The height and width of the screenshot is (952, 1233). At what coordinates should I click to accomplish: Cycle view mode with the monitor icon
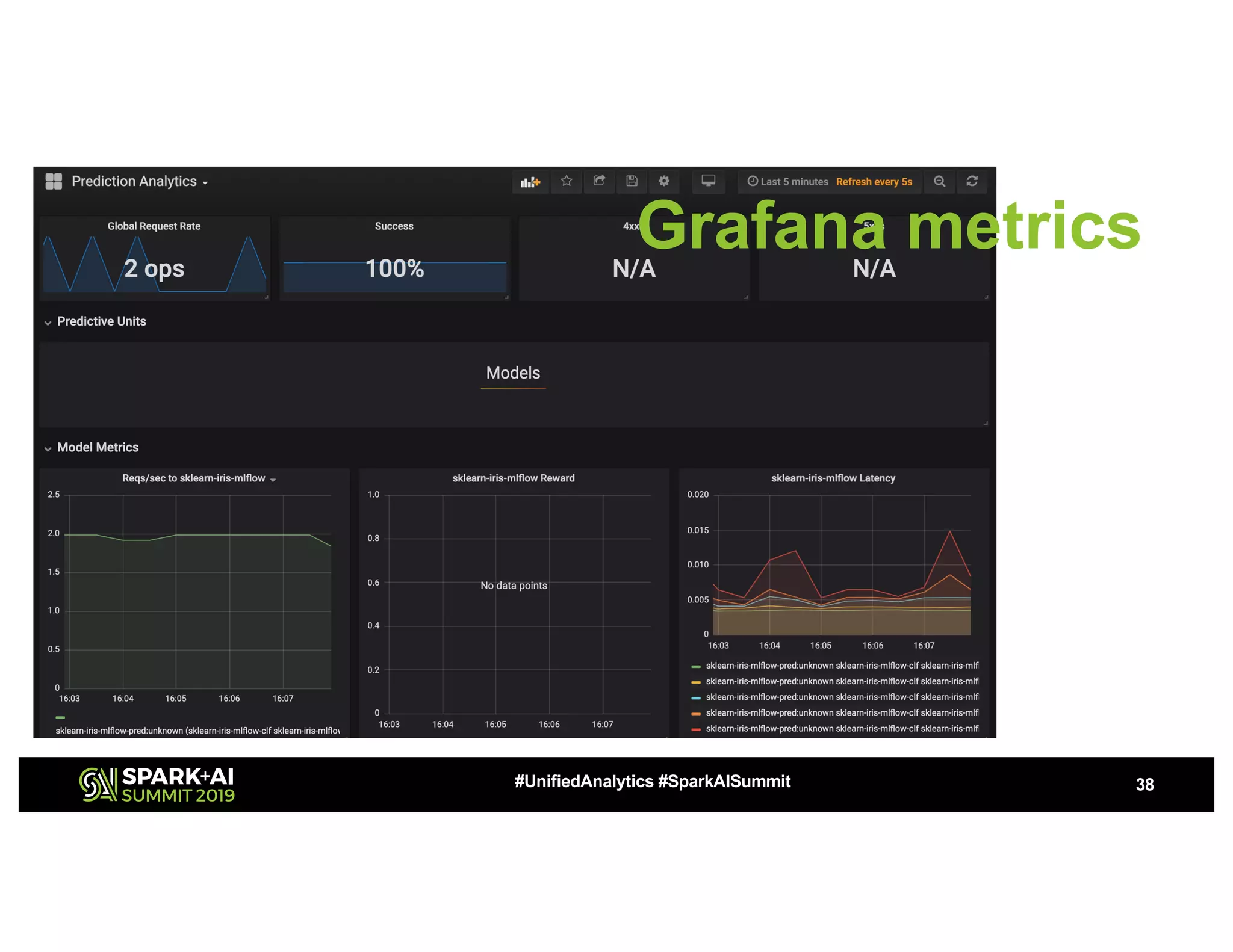pos(709,181)
